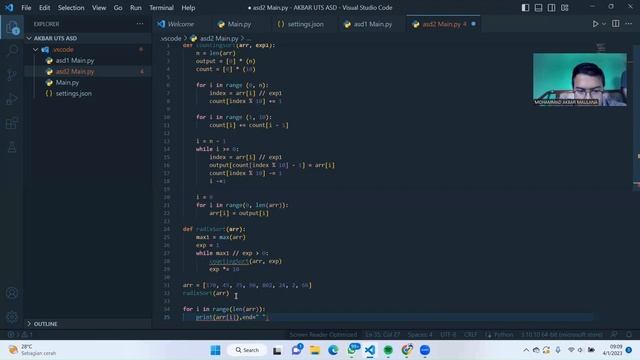Open the run options dropdown arrow

coord(604,24)
